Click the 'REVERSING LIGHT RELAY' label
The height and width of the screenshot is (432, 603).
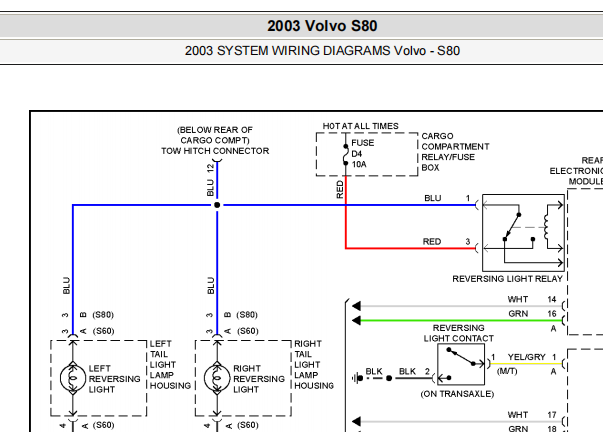(x=507, y=279)
